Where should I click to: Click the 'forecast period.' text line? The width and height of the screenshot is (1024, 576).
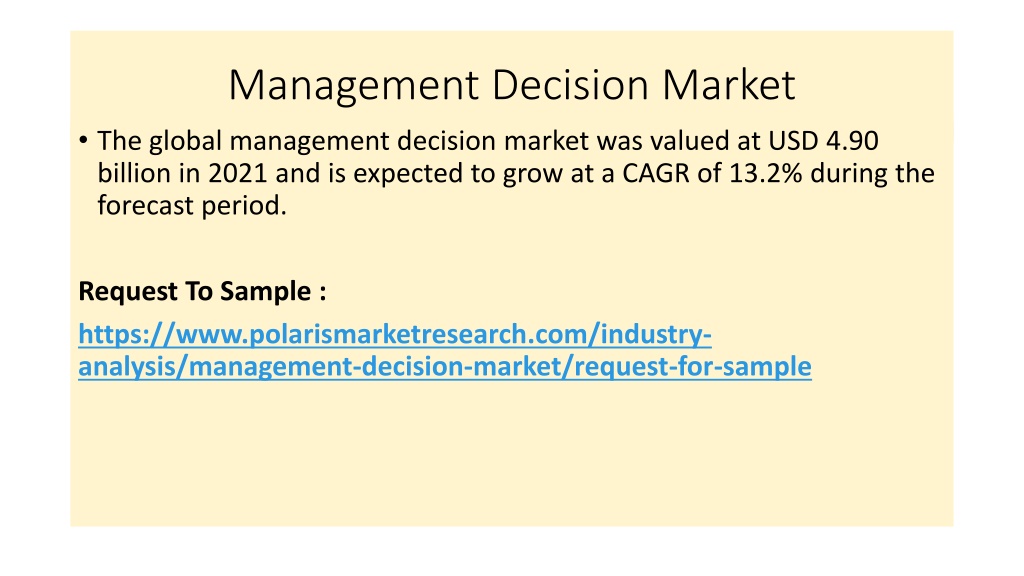[192, 206]
